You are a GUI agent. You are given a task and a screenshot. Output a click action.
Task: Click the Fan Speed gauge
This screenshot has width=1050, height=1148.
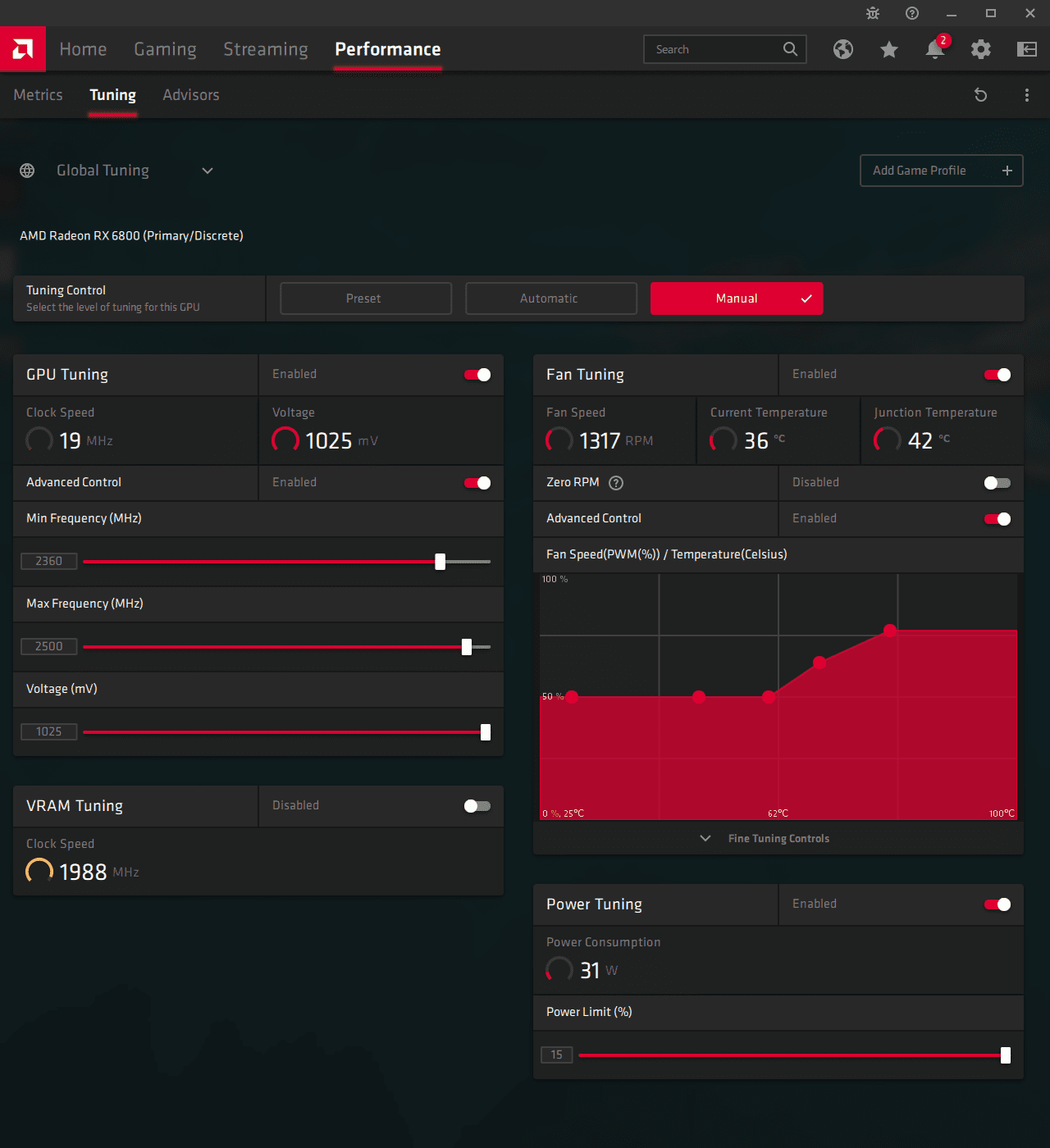(559, 440)
